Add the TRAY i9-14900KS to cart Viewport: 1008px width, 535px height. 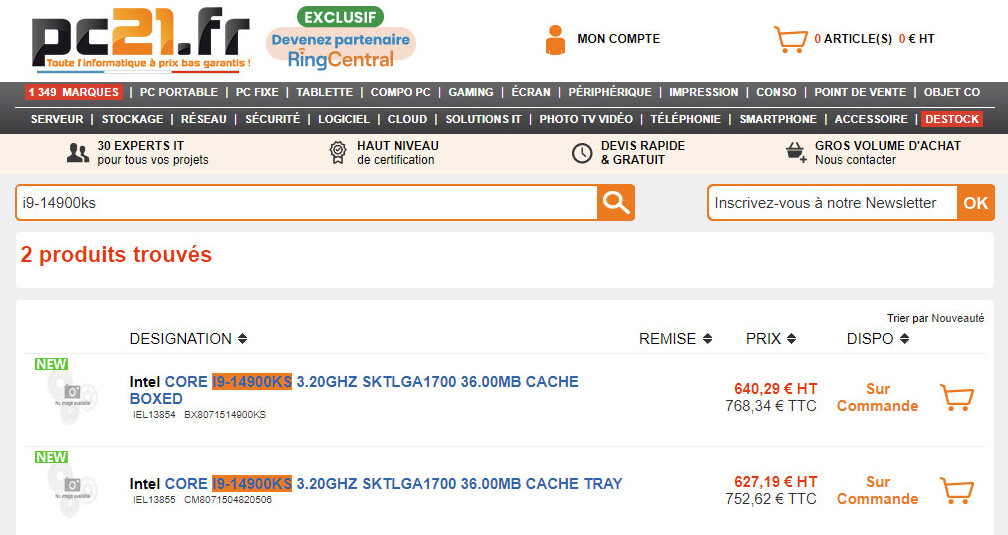coord(957,491)
